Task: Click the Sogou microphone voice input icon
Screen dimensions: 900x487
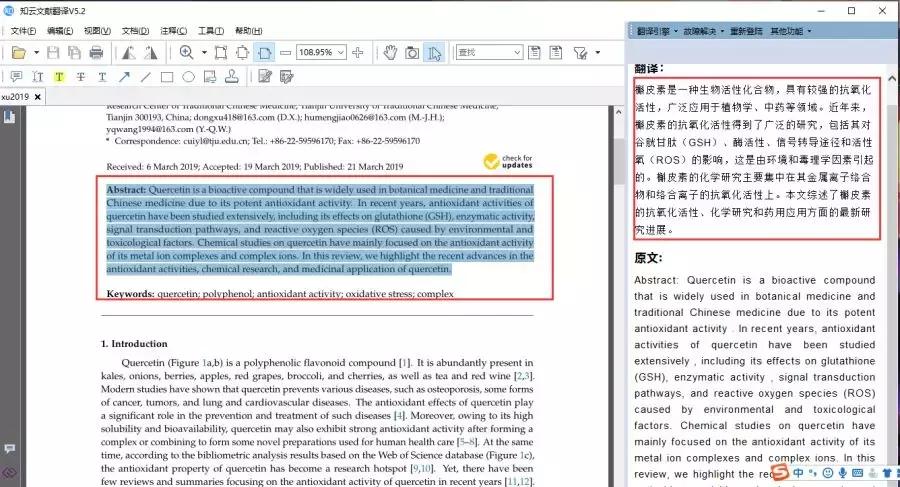Action: 843,473
